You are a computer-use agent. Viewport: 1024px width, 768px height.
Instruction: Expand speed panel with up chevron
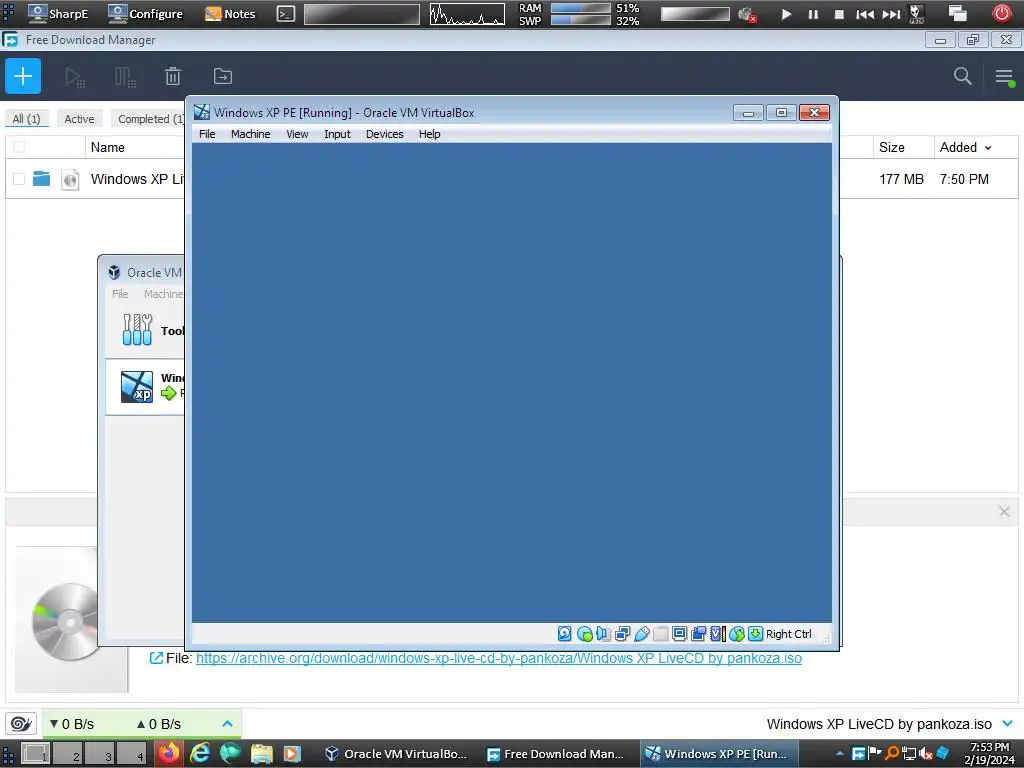tap(227, 724)
